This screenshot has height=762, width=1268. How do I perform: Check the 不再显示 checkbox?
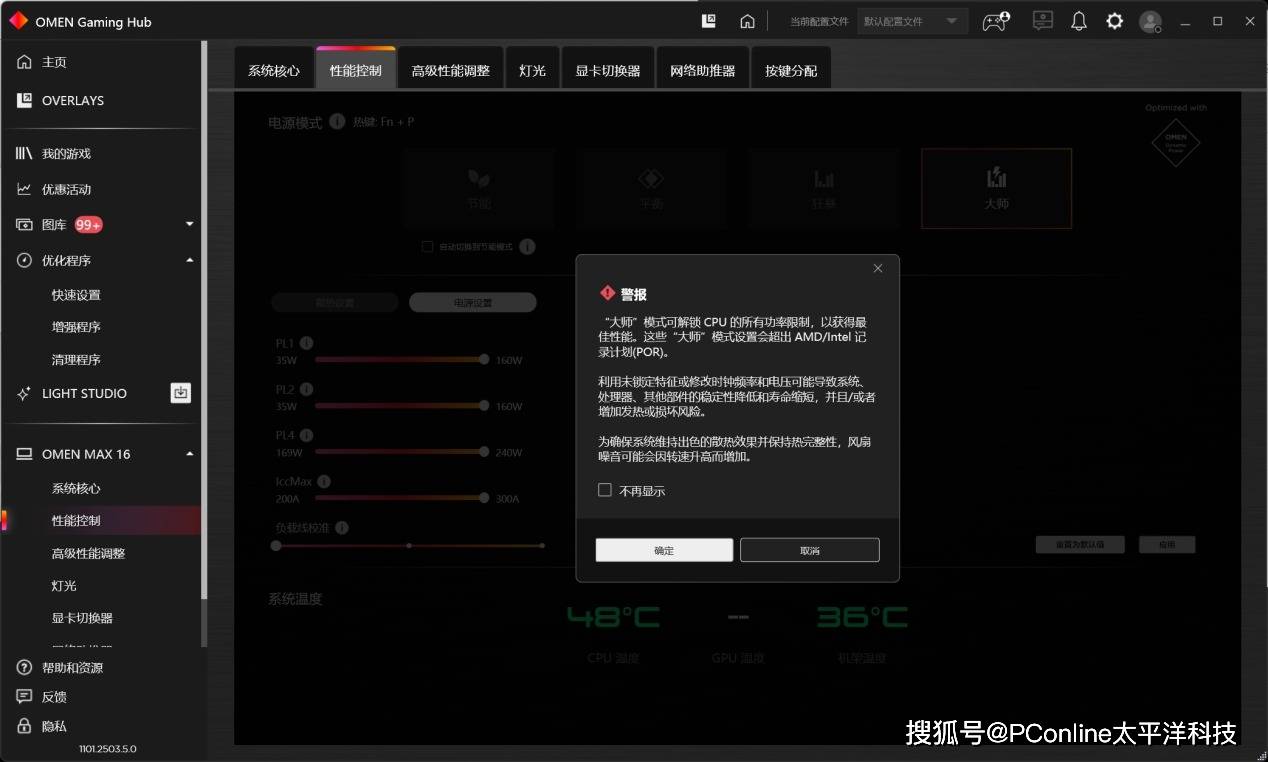click(604, 490)
